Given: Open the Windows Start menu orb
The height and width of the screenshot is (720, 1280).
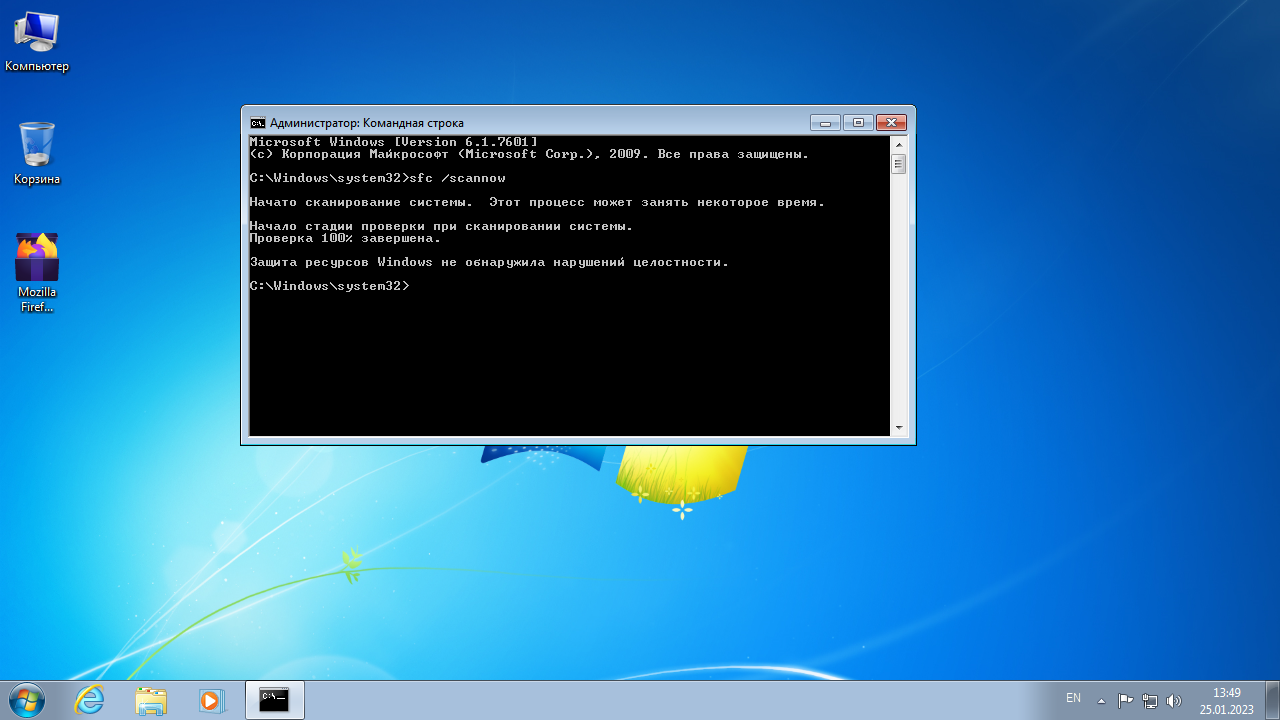Looking at the screenshot, I should coord(26,700).
